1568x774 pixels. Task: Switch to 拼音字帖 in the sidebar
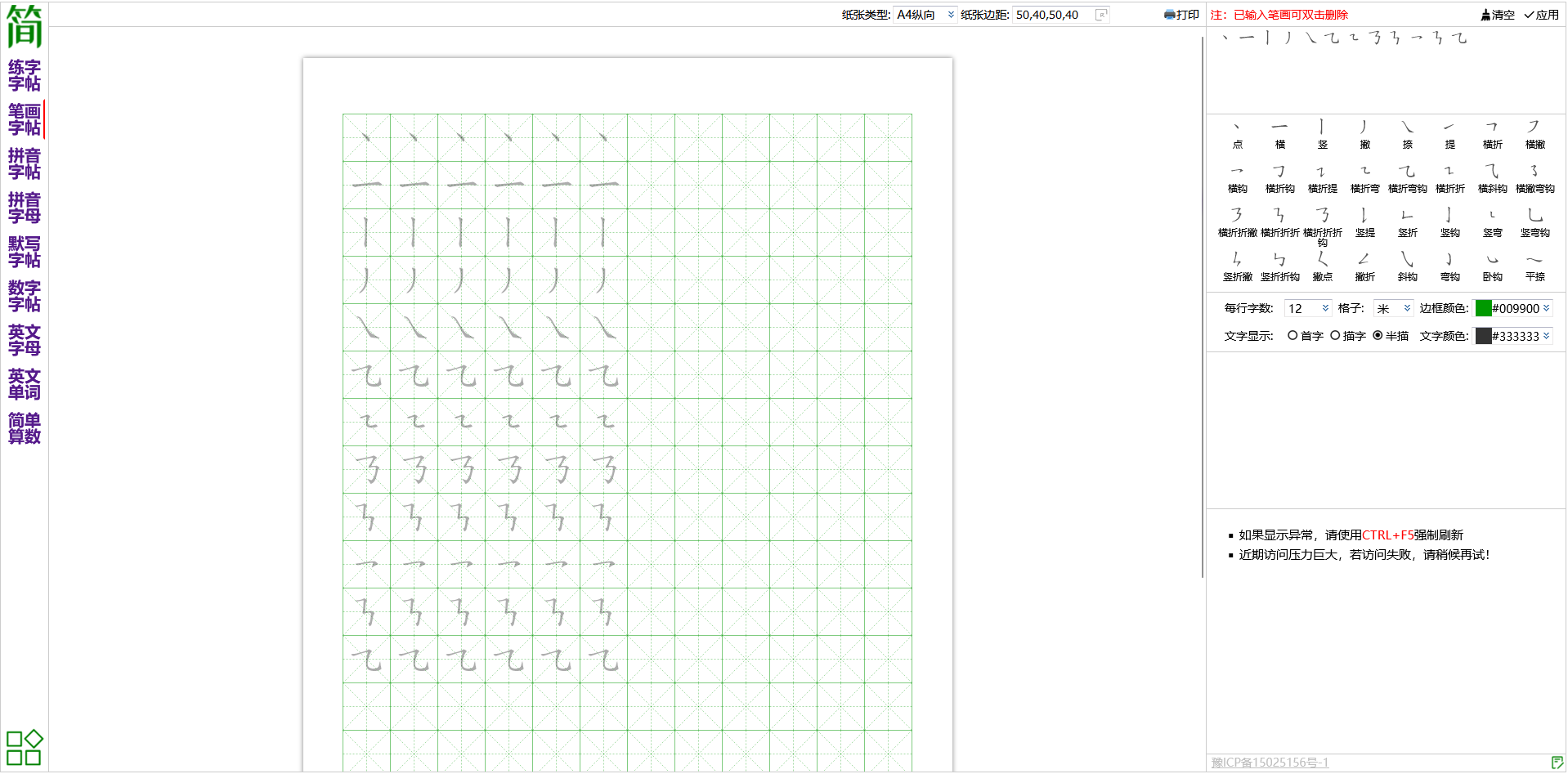click(25, 163)
